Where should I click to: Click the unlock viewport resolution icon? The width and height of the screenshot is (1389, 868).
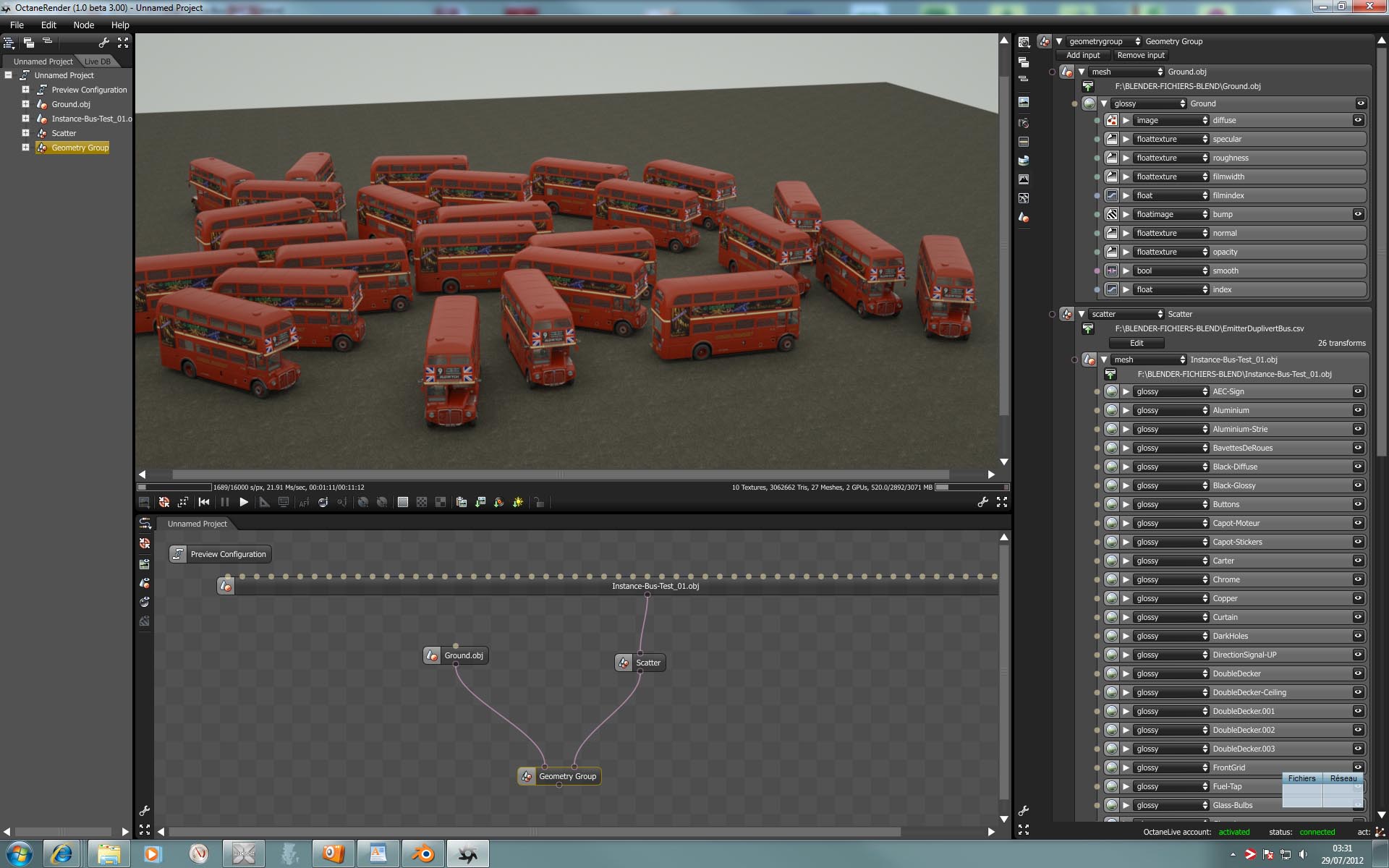[x=538, y=502]
